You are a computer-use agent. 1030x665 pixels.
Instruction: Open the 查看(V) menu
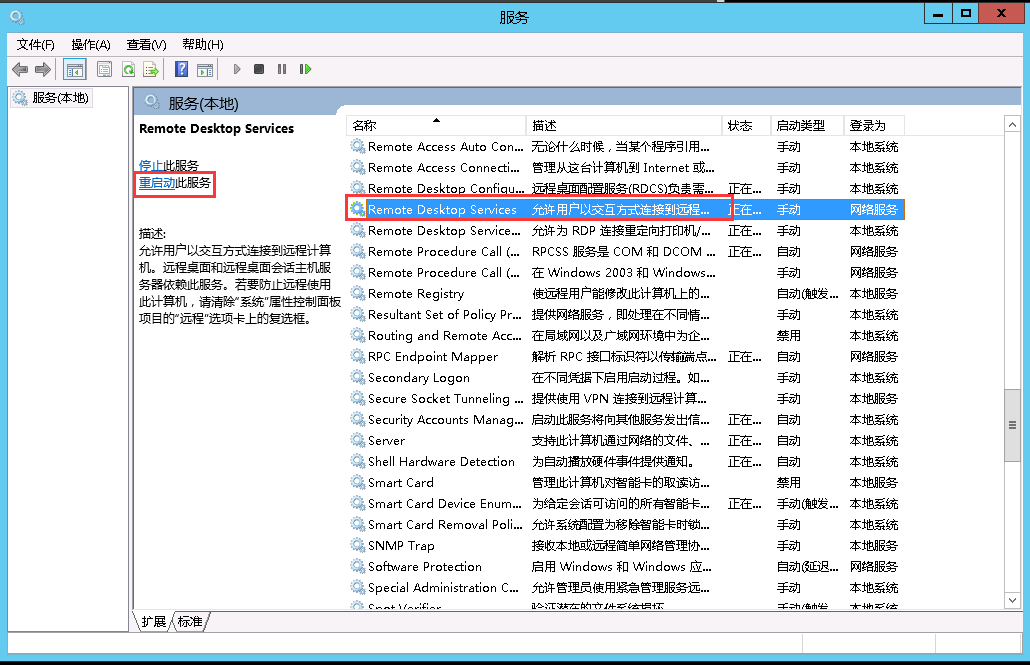pyautogui.click(x=146, y=44)
